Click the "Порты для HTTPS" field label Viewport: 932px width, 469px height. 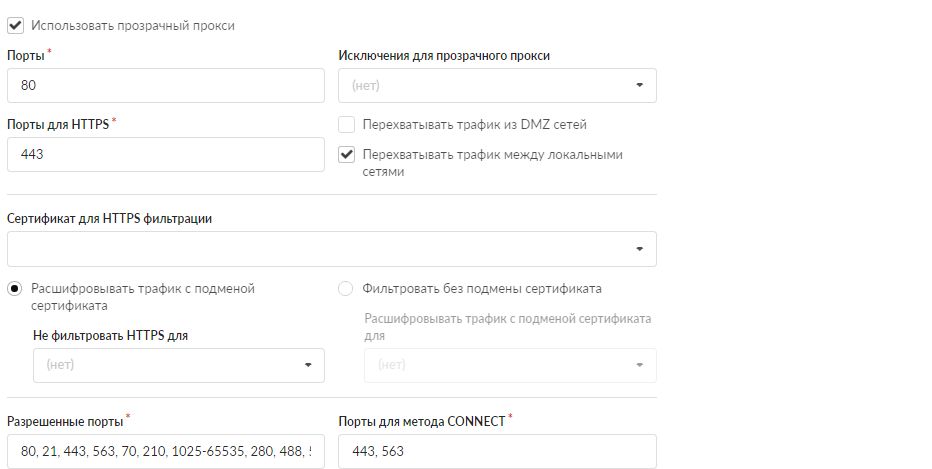pos(57,125)
